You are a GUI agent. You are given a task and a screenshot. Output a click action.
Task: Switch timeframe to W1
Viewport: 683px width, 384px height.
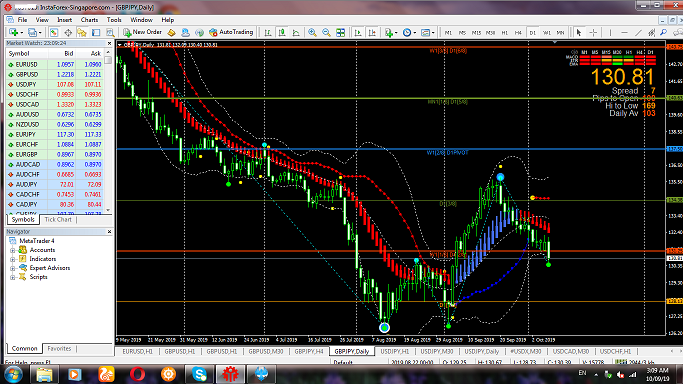coord(546,33)
